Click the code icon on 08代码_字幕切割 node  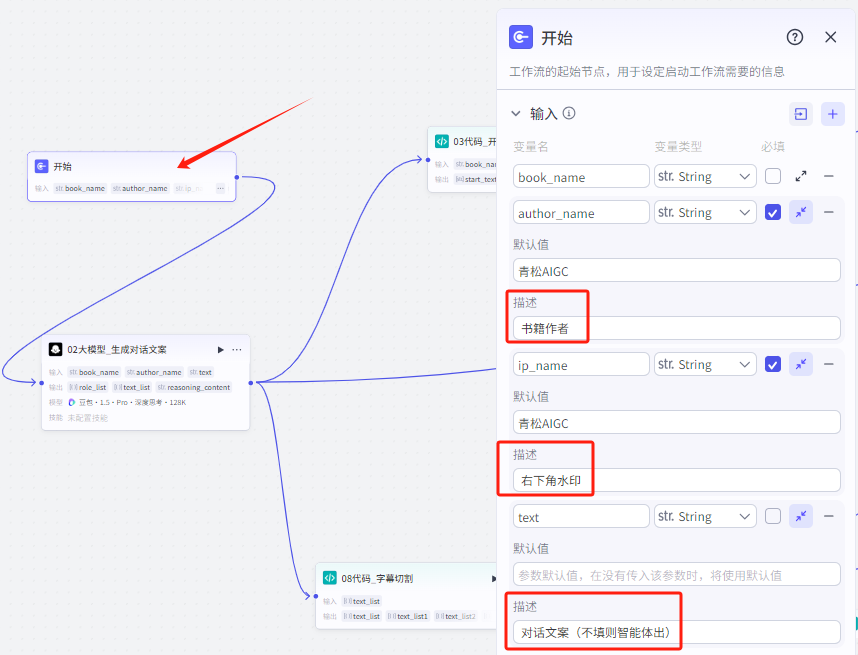[x=331, y=577]
